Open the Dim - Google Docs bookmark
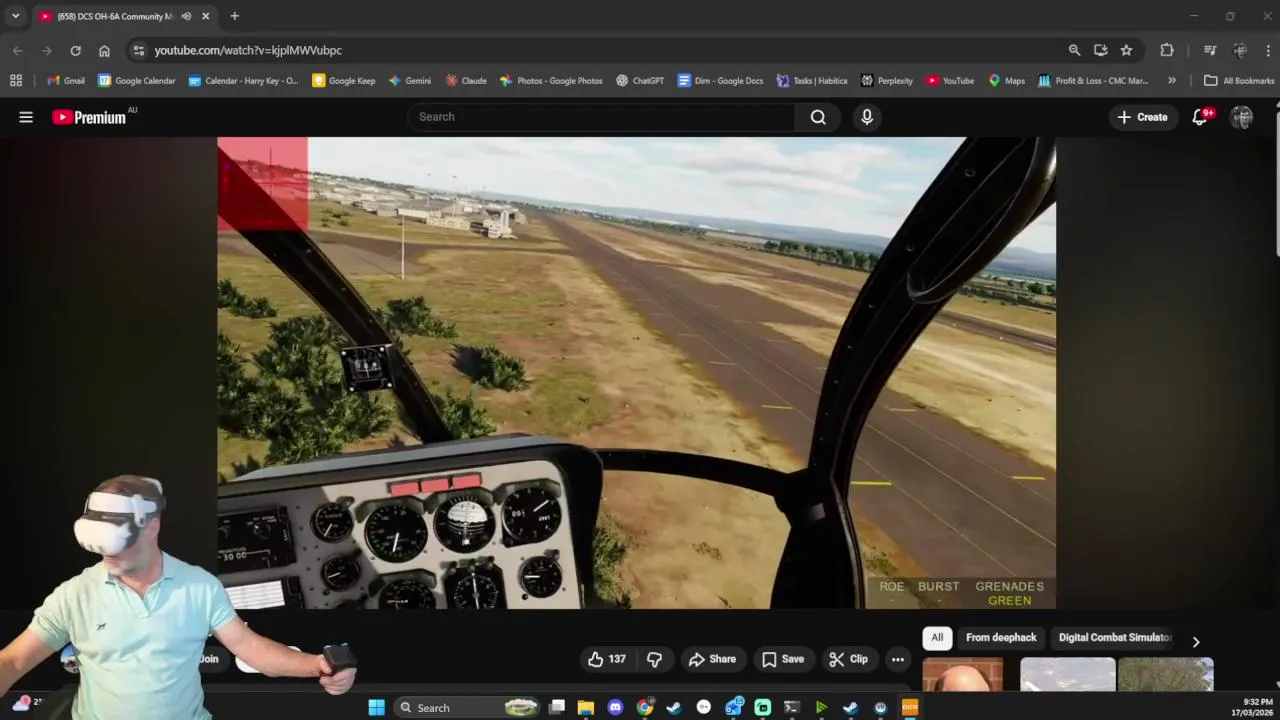 (720, 80)
